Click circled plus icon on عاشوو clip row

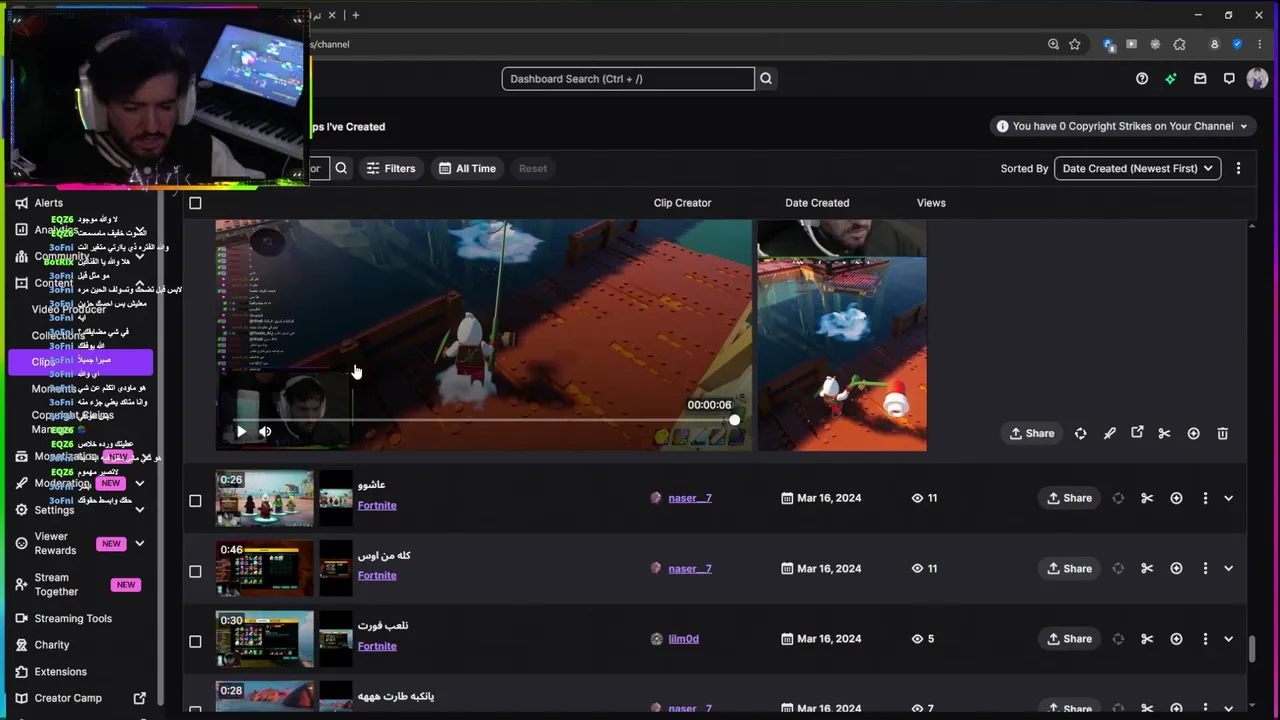[1176, 498]
